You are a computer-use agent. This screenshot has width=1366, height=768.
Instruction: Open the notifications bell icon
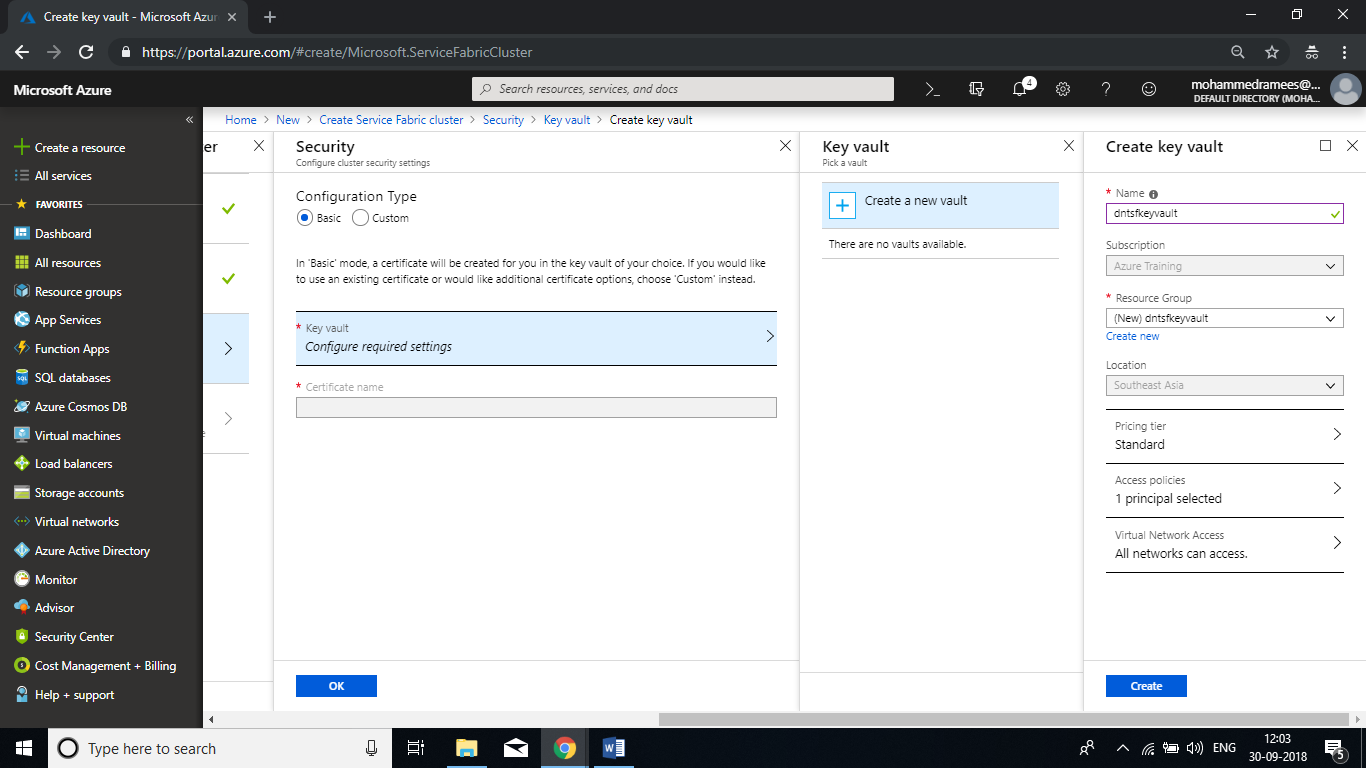tap(1019, 89)
